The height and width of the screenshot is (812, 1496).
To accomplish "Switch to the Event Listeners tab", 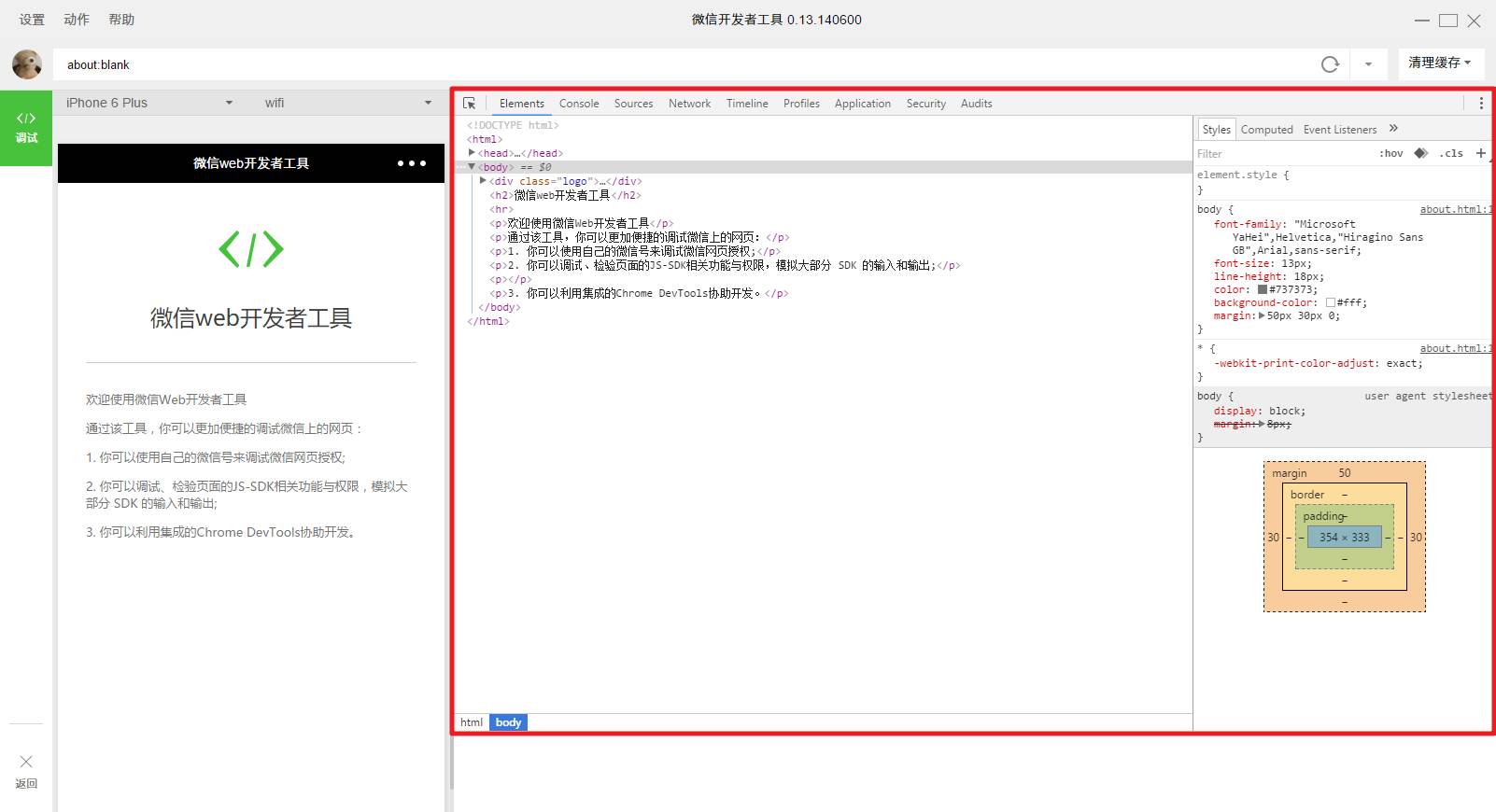I will point(1340,130).
